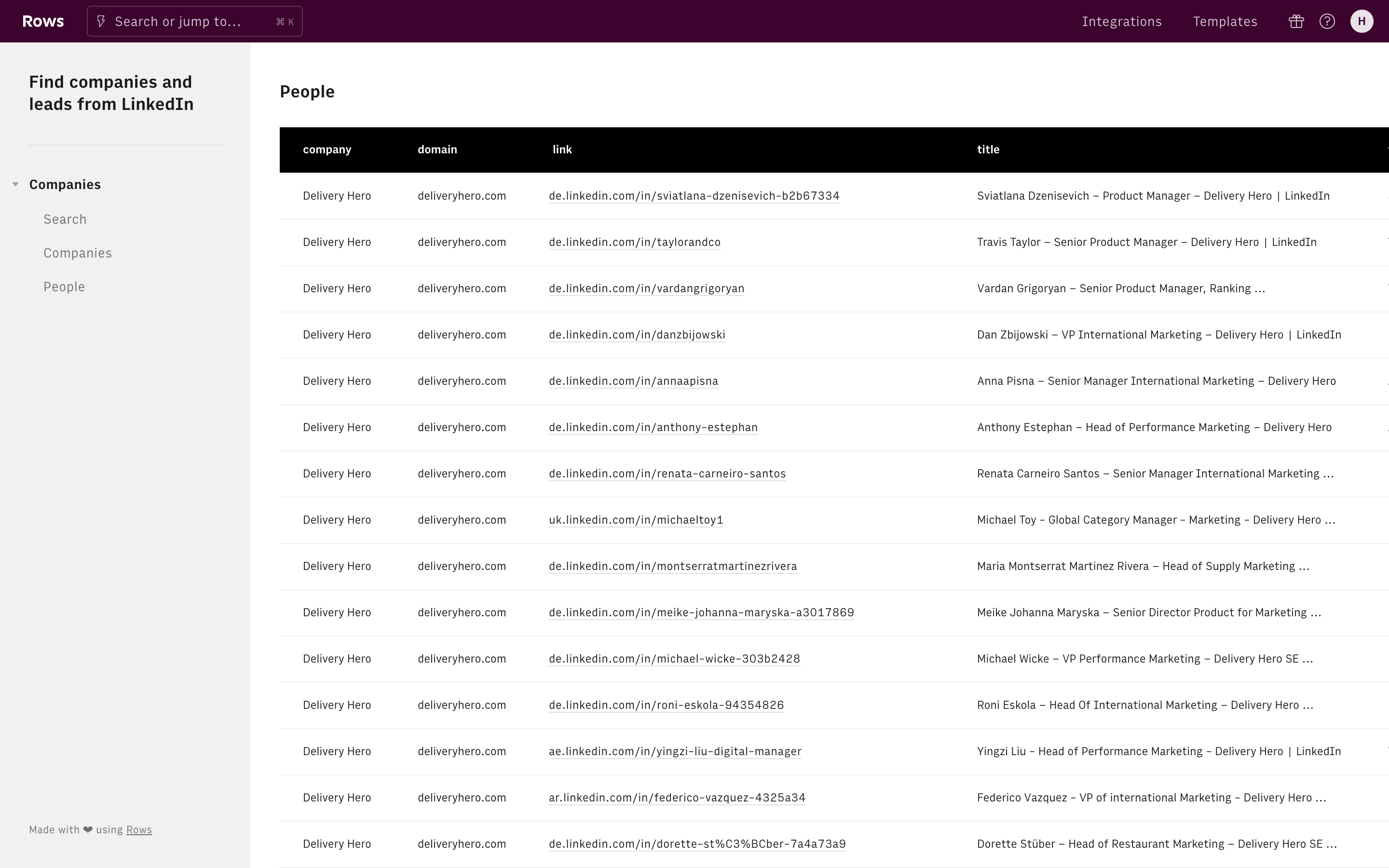Select the Yingzi Liu title cell
The image size is (1389, 868).
tap(1159, 751)
